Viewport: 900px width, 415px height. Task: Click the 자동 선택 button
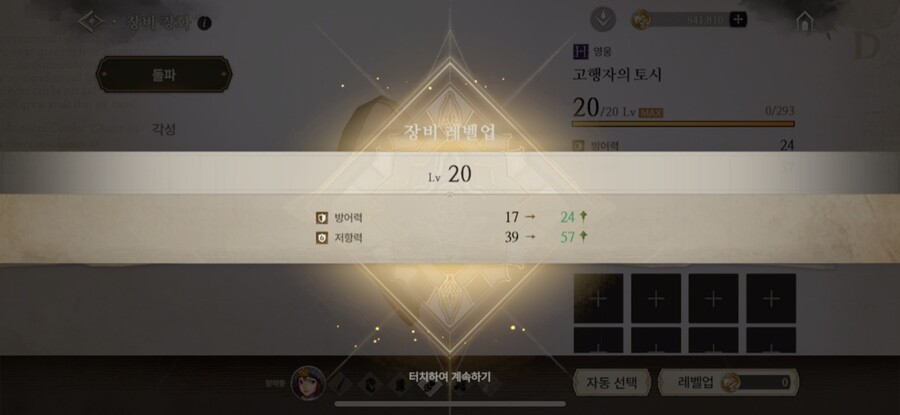point(612,382)
